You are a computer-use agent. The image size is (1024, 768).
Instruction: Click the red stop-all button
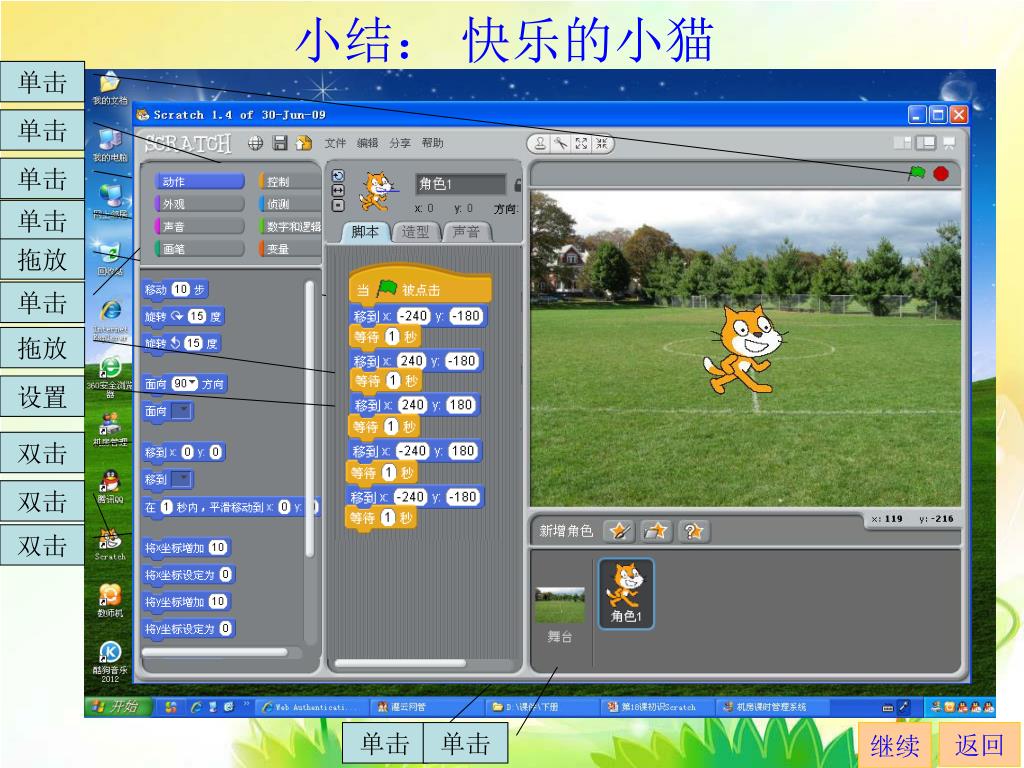(x=940, y=174)
